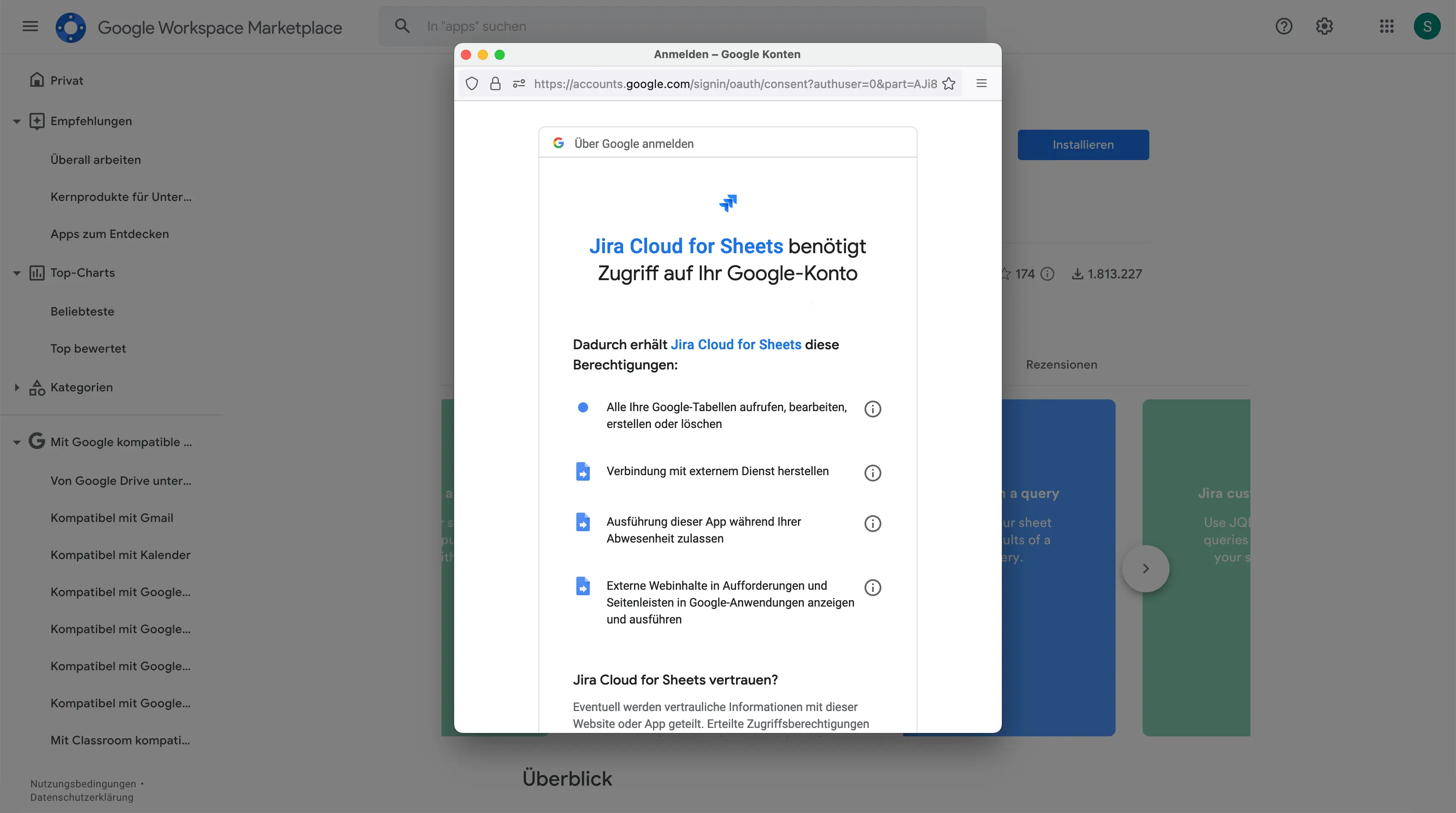
Task: Open Mit Classroom kompati... item
Action: coord(120,740)
